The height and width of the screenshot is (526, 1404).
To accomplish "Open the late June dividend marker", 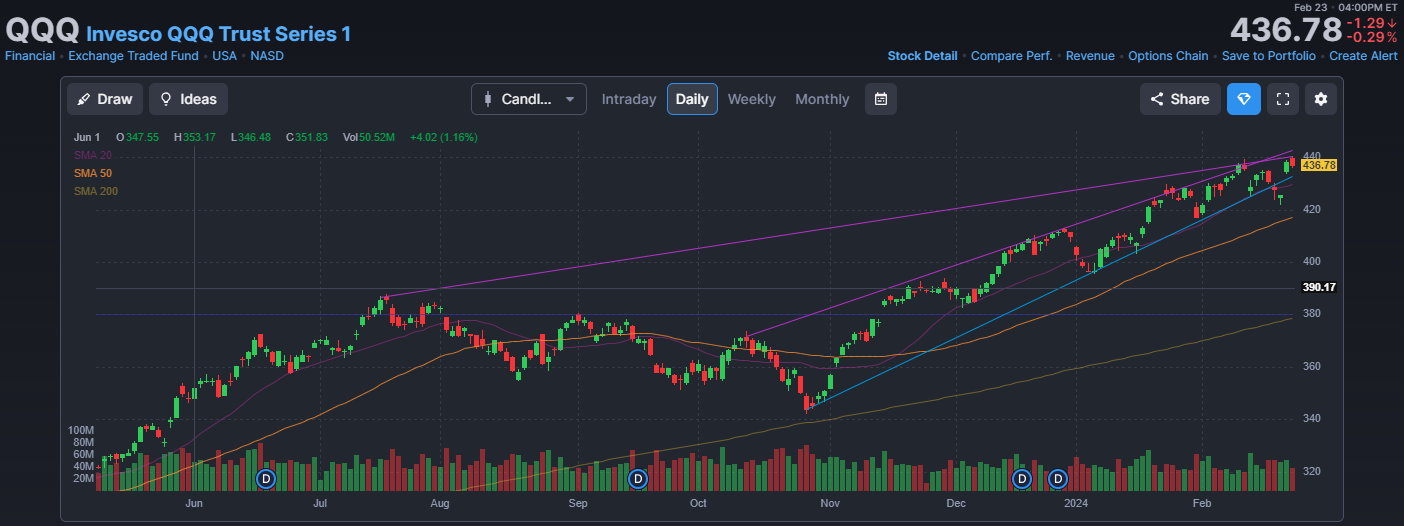I will pyautogui.click(x=265, y=479).
